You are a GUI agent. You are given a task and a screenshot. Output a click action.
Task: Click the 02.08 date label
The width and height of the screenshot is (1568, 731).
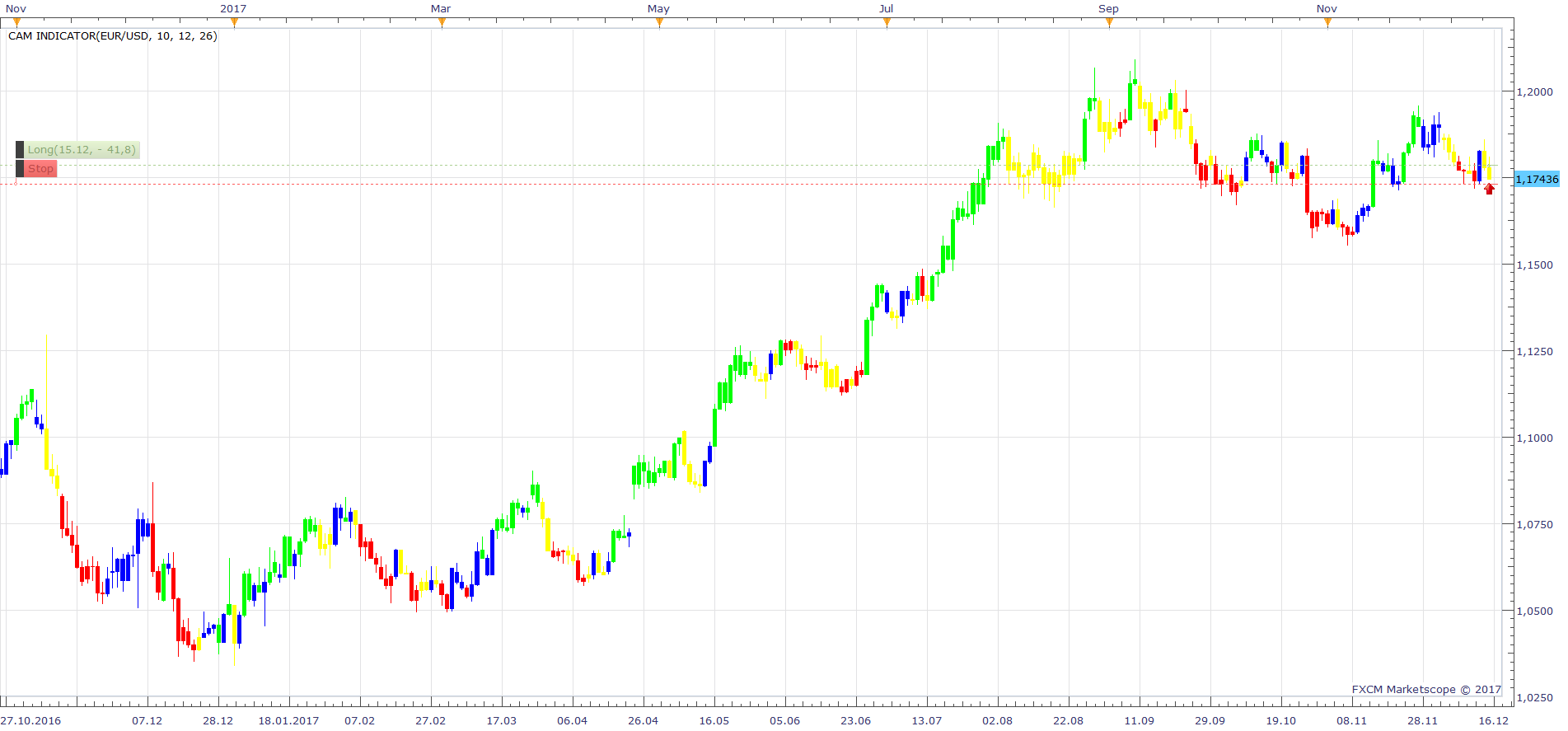point(998,720)
